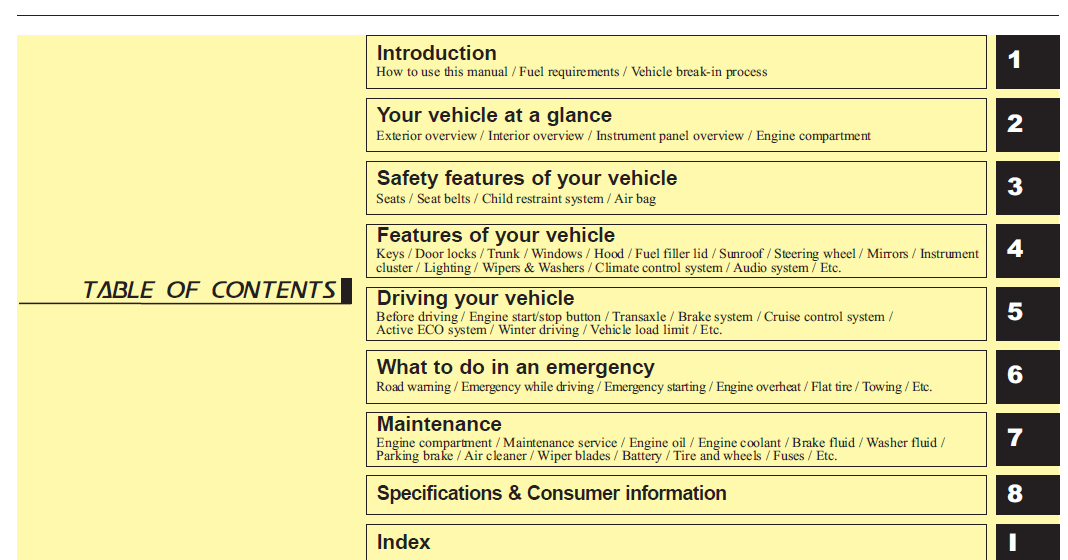Image resolution: width=1068 pixels, height=560 pixels.
Task: Click the black tab numbered 6
Action: [1028, 377]
